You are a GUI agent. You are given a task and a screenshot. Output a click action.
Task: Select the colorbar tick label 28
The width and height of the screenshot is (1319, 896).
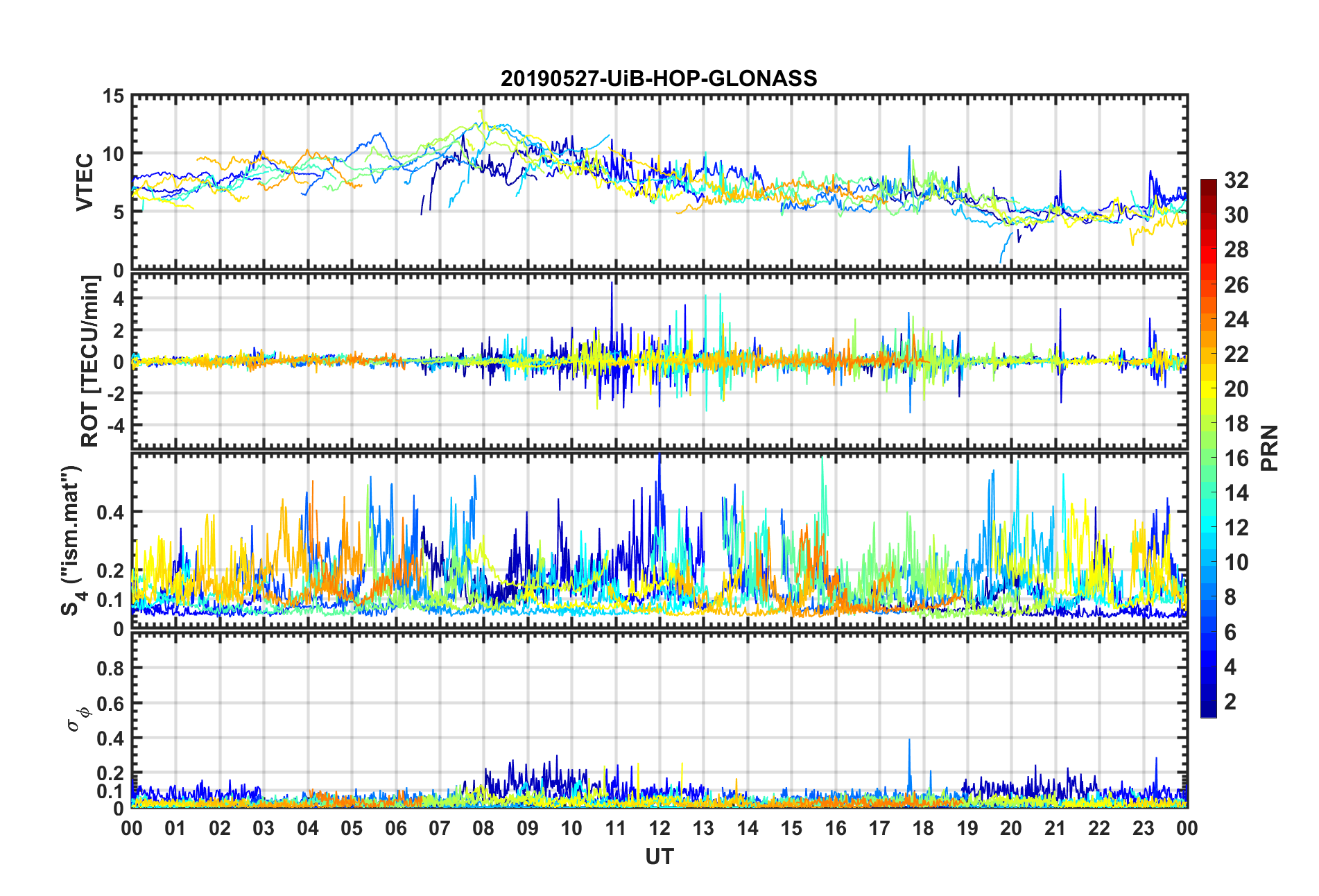1236,250
